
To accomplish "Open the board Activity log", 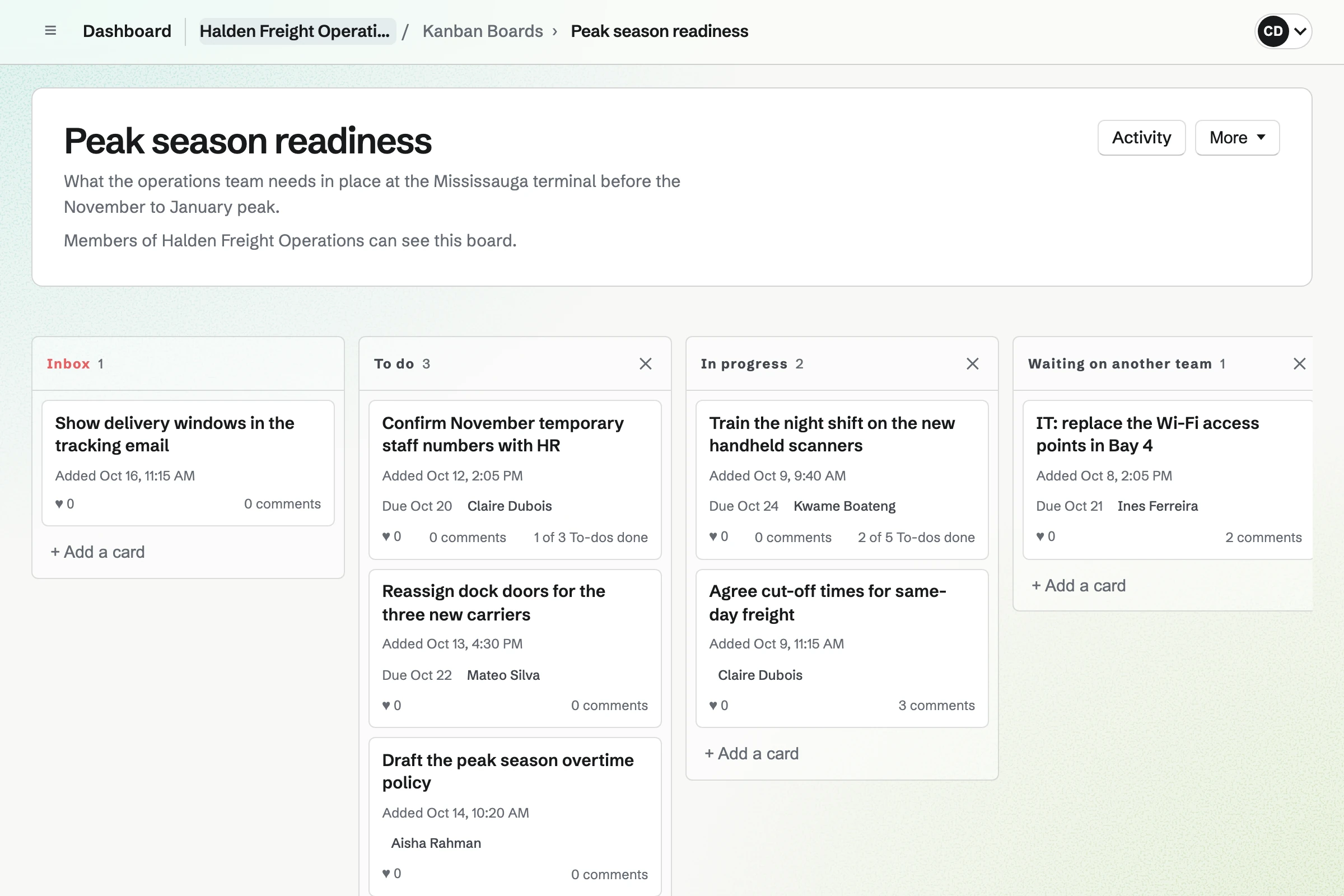I will (1141, 138).
